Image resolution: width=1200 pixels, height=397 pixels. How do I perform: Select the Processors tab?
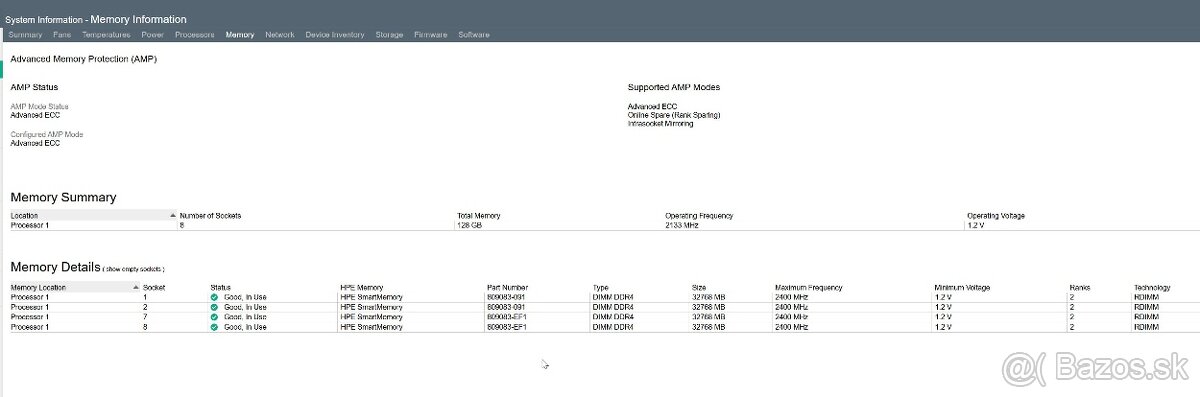tap(195, 35)
